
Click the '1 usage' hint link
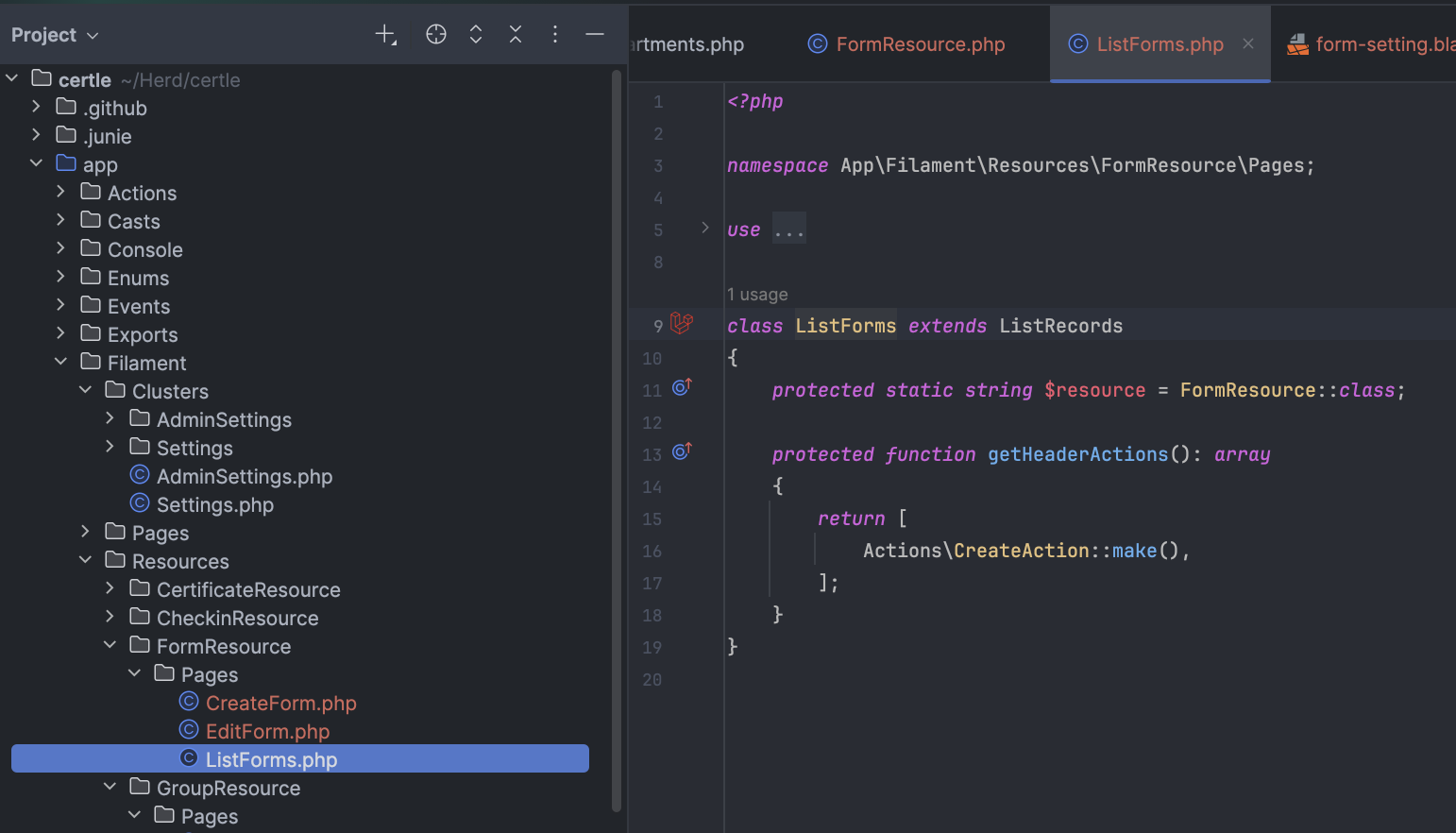click(x=757, y=295)
